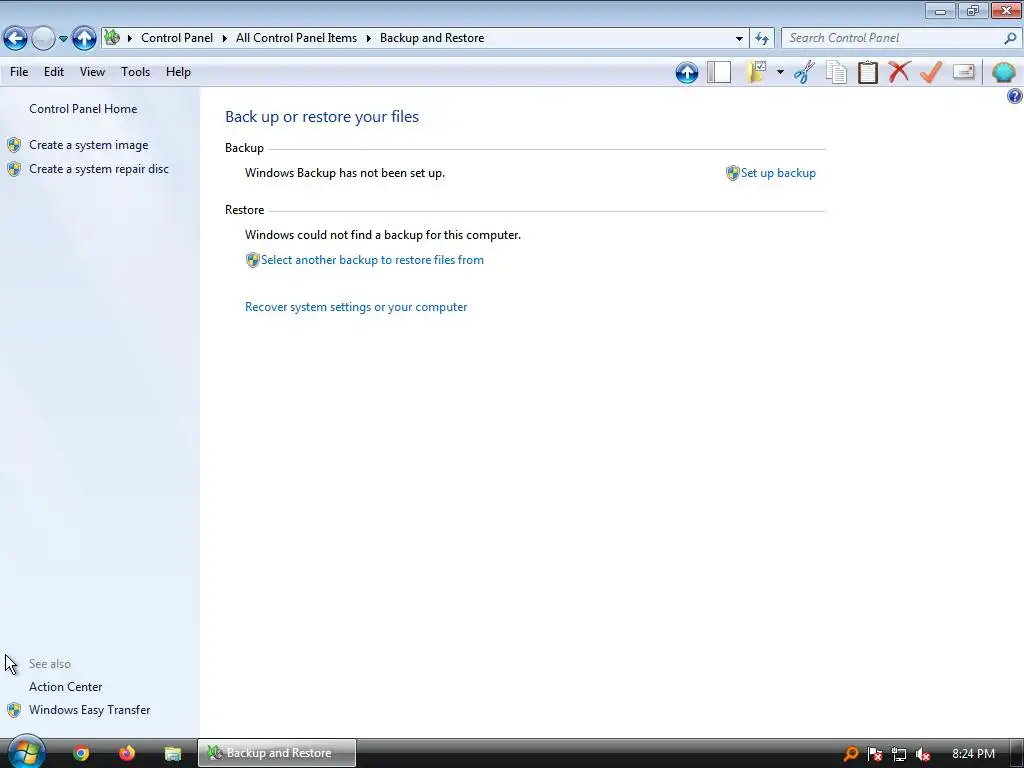This screenshot has width=1024, height=768.
Task: Select the Control Panel breadcrumb
Action: pos(177,38)
